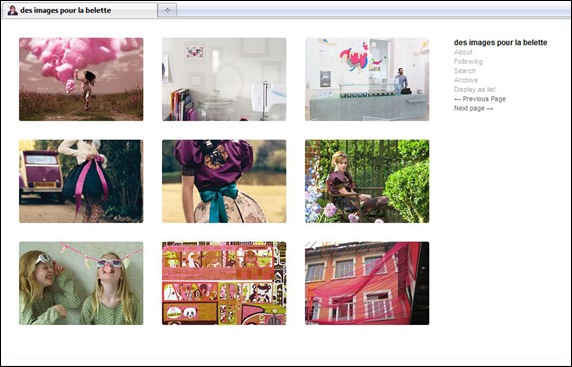This screenshot has height=367, width=572.
Task: Open the white room sewing machine thumbnail
Action: tap(224, 79)
